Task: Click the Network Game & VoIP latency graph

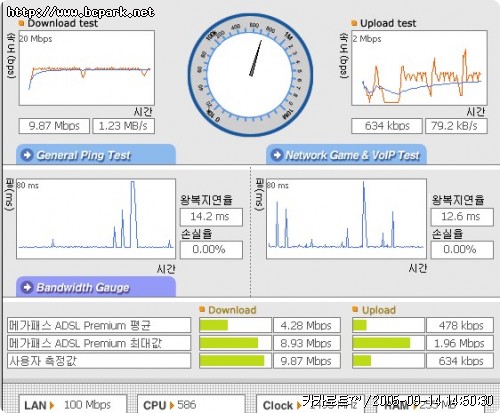Action: tap(346, 219)
